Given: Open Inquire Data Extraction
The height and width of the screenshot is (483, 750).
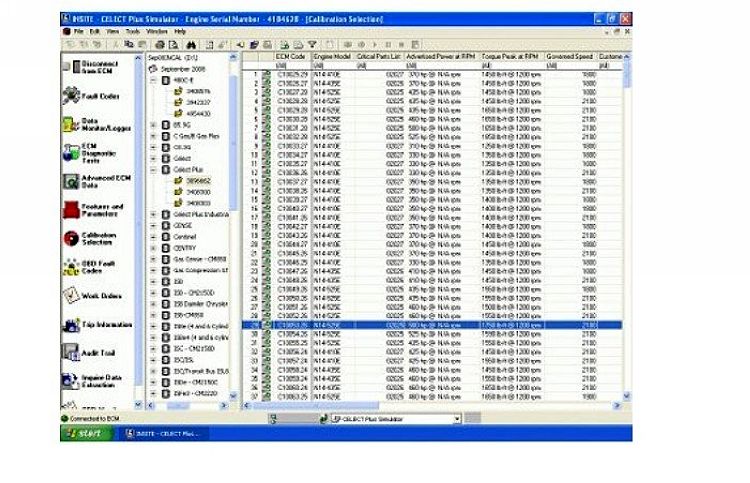Looking at the screenshot, I should [92, 381].
